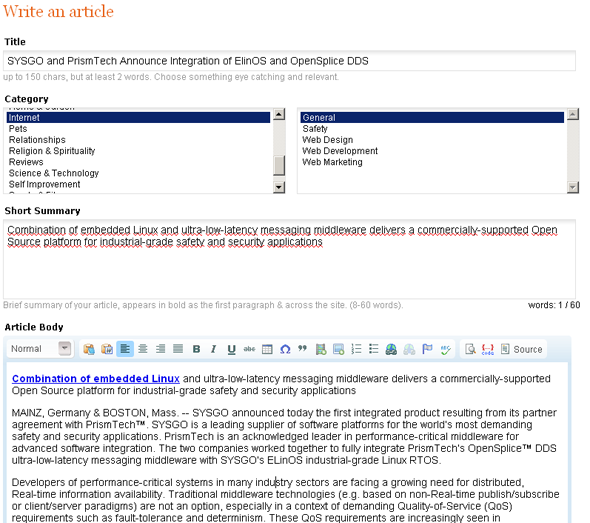This screenshot has width=590, height=523.
Task: Apply strikethrough formatting
Action: click(249, 349)
